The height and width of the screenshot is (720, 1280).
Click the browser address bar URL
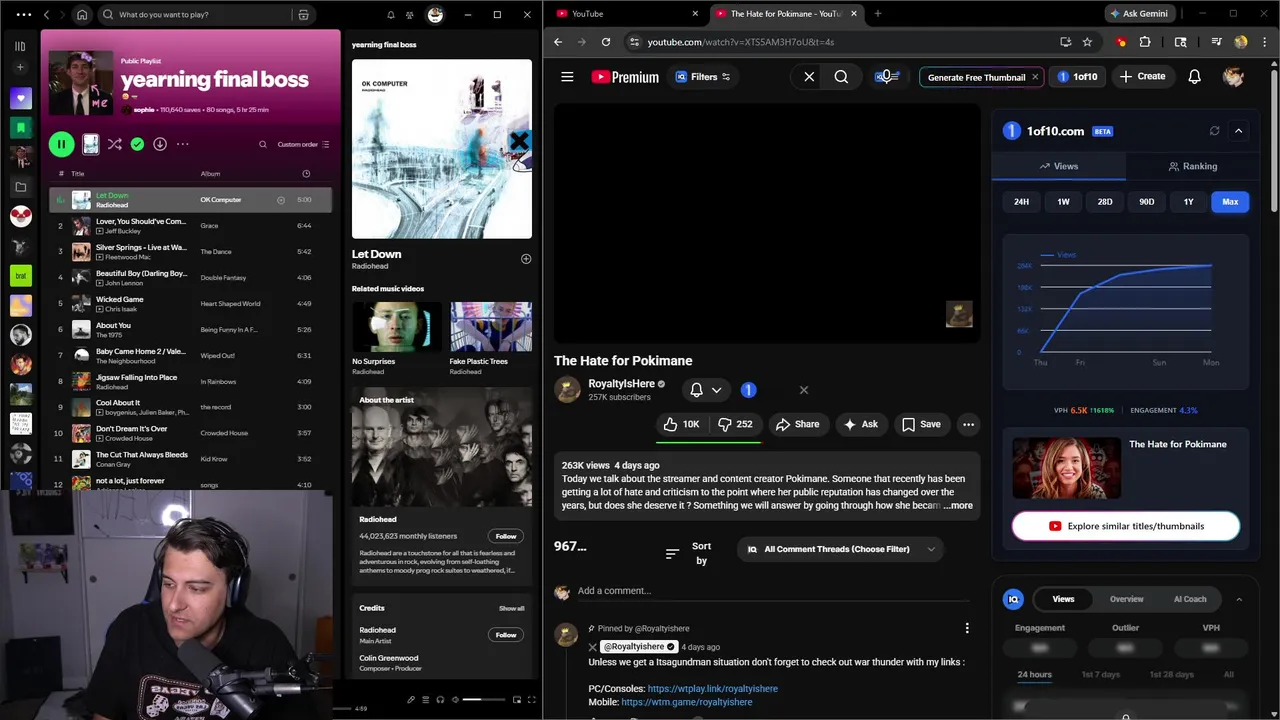pos(741,42)
